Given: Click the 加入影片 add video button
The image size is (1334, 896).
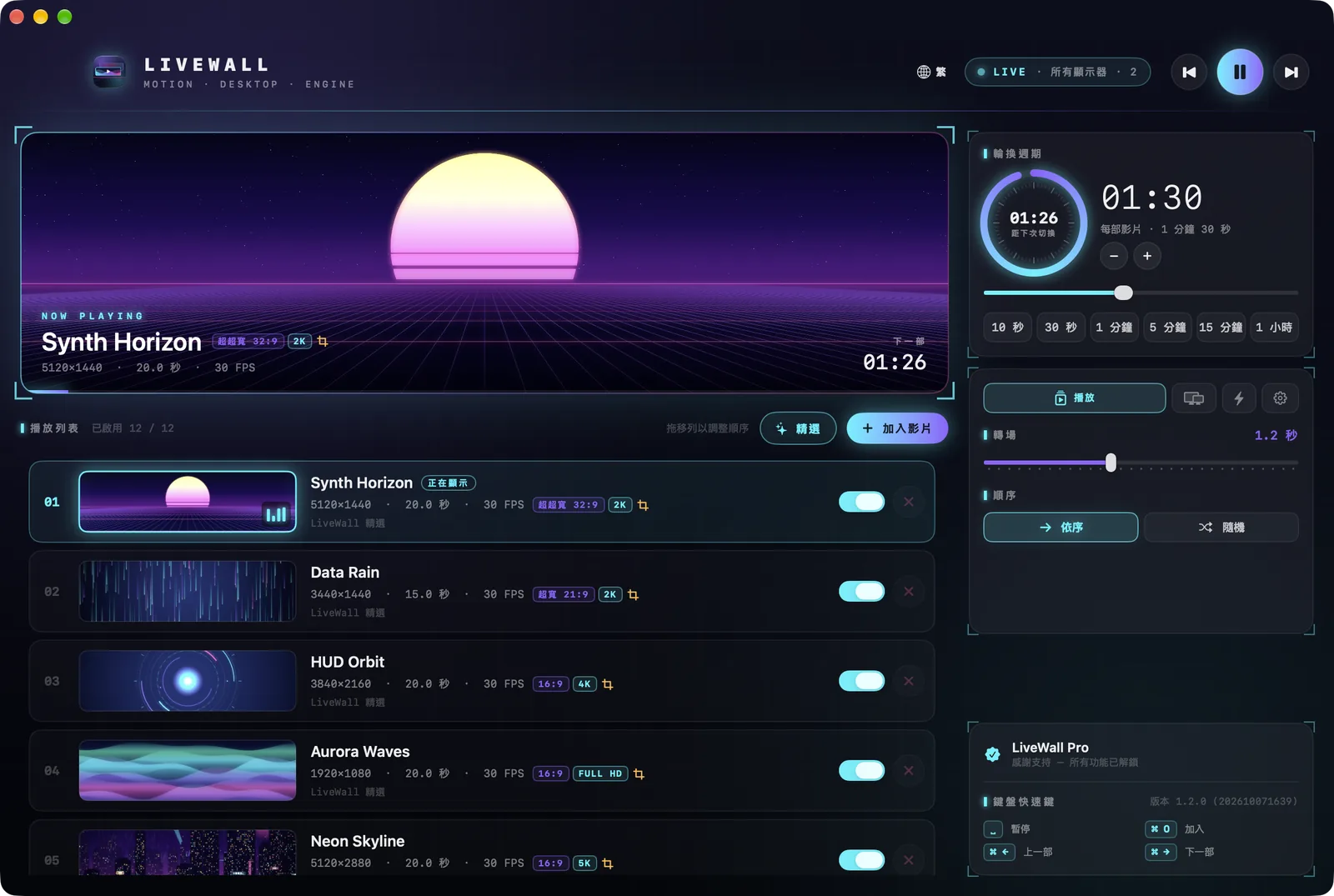Looking at the screenshot, I should [x=897, y=428].
